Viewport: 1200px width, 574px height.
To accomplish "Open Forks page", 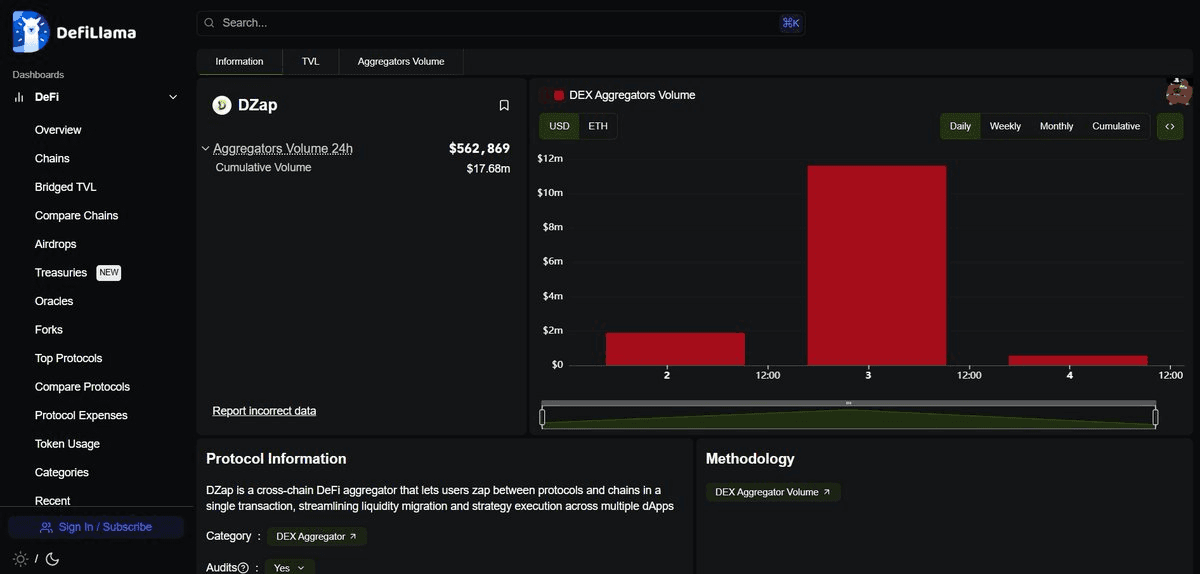I will point(48,329).
